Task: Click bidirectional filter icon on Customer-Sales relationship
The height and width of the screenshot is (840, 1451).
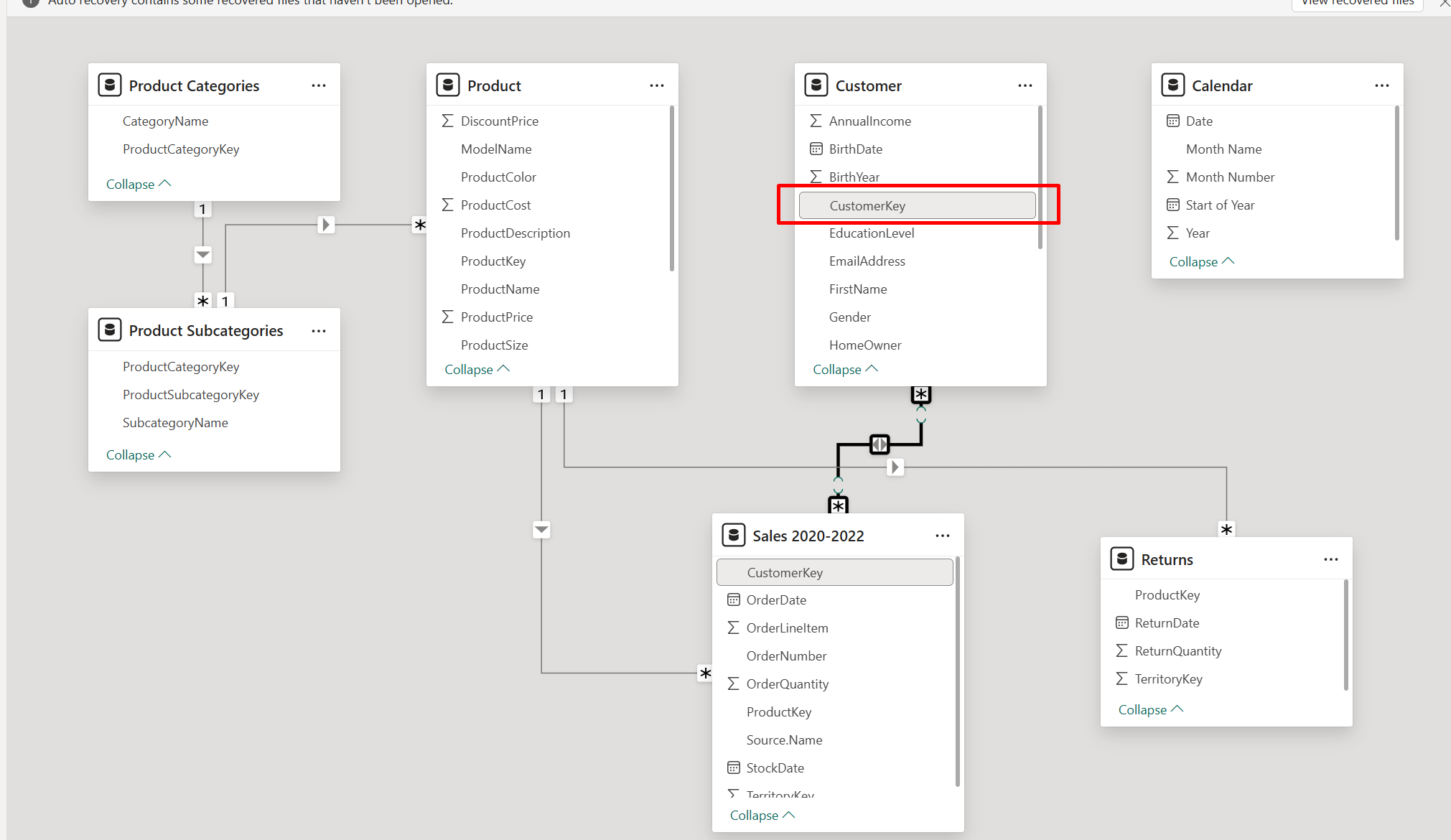Action: point(880,444)
